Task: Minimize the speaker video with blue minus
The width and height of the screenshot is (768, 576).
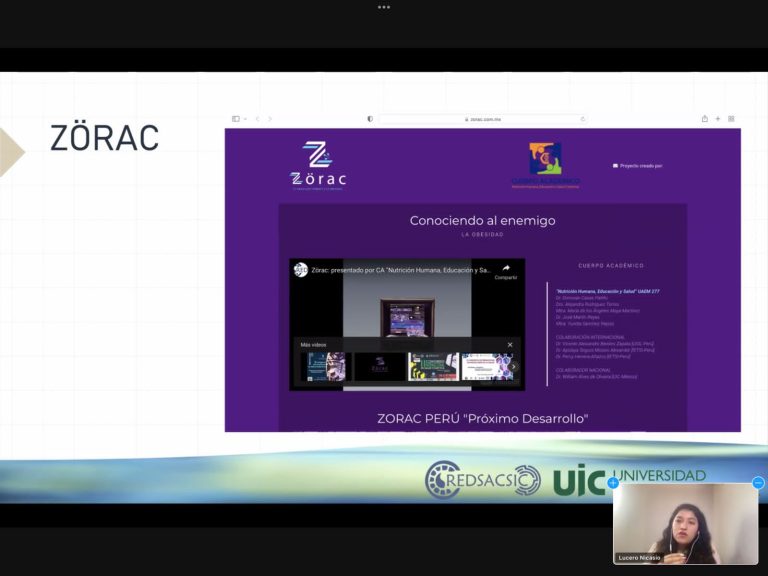Action: [x=758, y=483]
